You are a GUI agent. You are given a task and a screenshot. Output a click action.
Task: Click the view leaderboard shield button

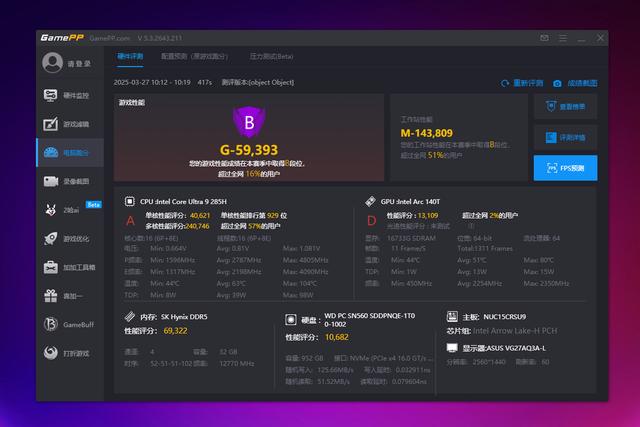click(566, 107)
